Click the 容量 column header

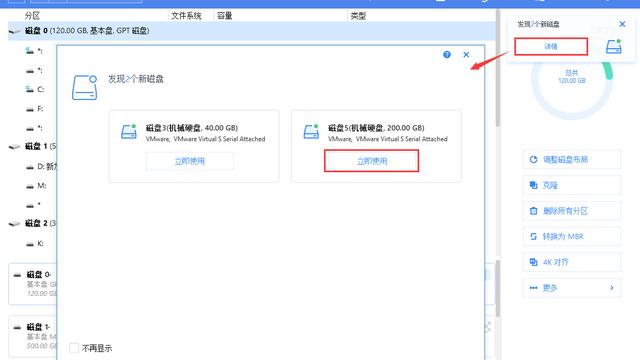tap(224, 16)
